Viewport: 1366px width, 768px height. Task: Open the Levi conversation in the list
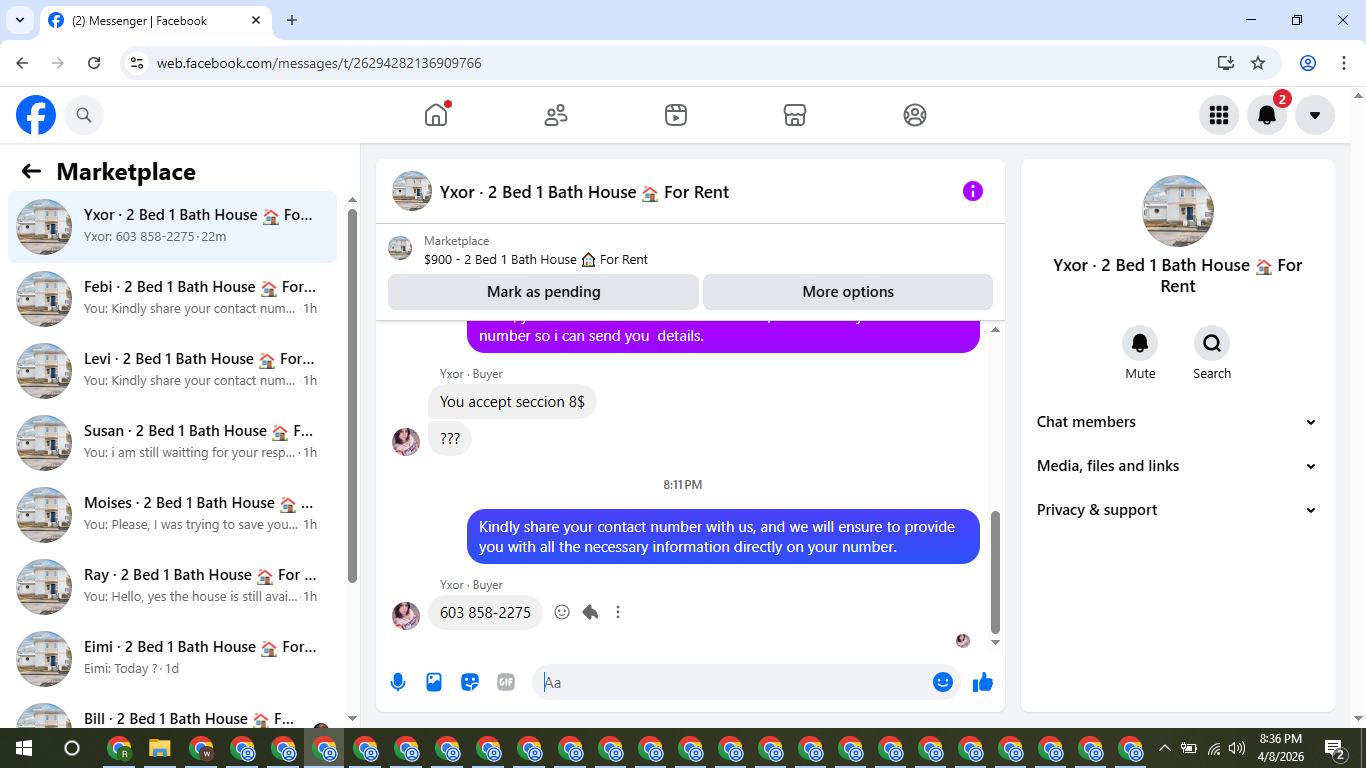173,371
